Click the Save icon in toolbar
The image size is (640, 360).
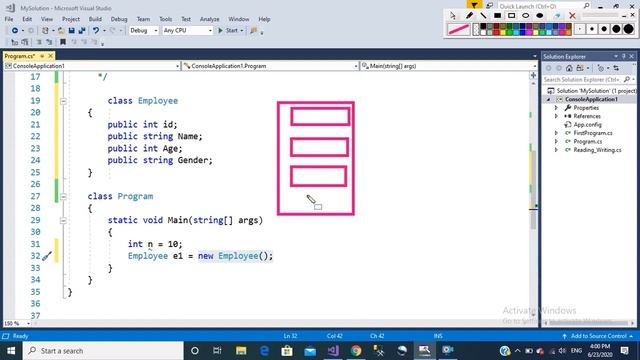tap(71, 31)
